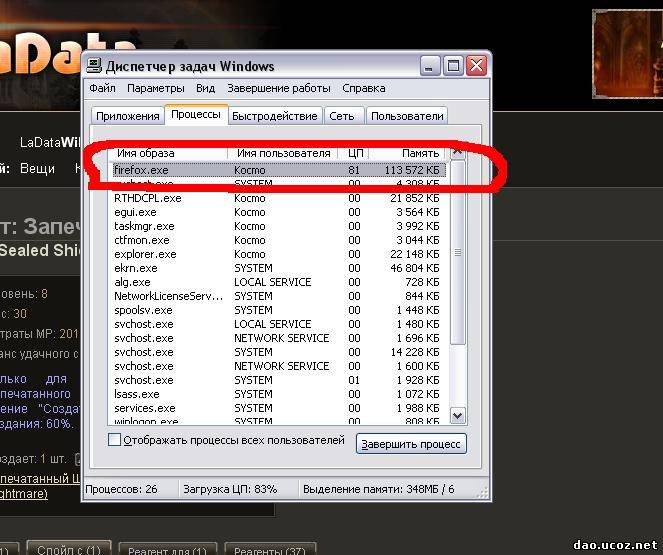Screen dimensions: 663x555
Task: Open the Справка menu
Action: tap(363, 88)
